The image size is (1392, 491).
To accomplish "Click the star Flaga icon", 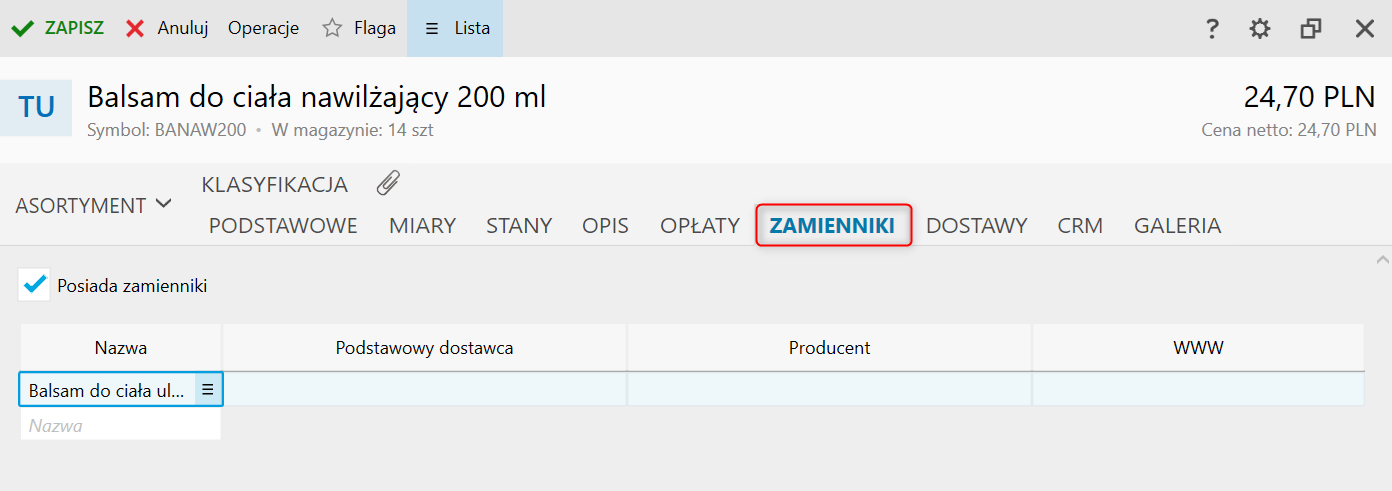I will (x=332, y=29).
